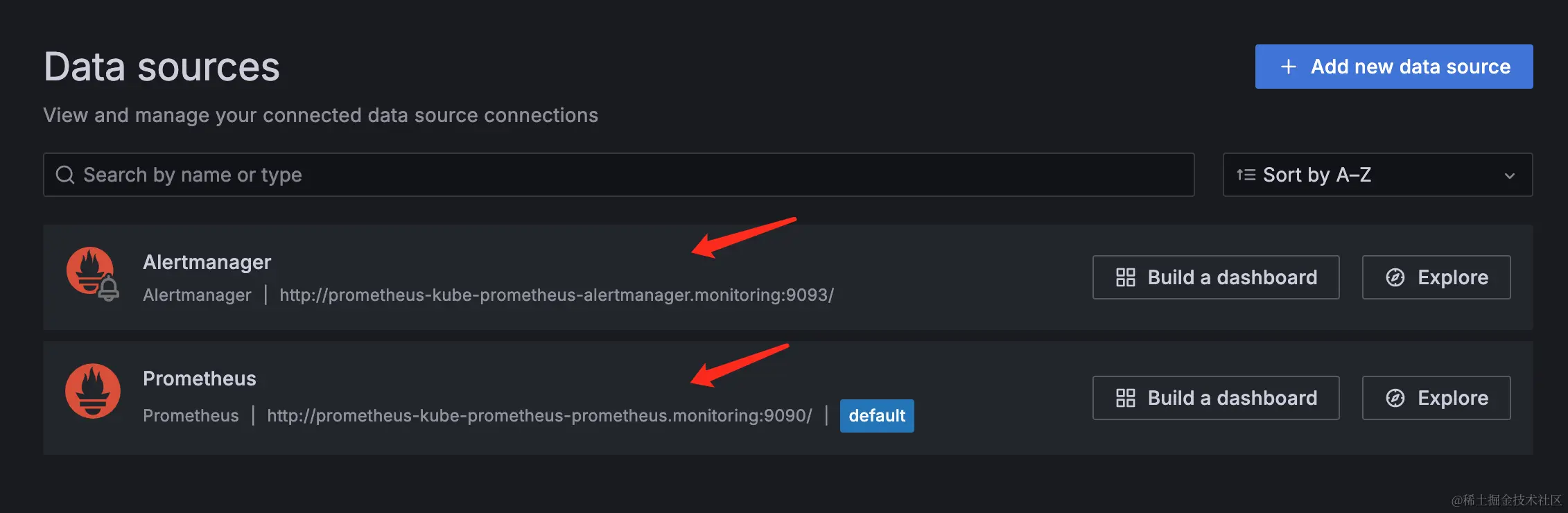Click the Prometheus flame logo icon
1568x513 pixels.
(93, 391)
